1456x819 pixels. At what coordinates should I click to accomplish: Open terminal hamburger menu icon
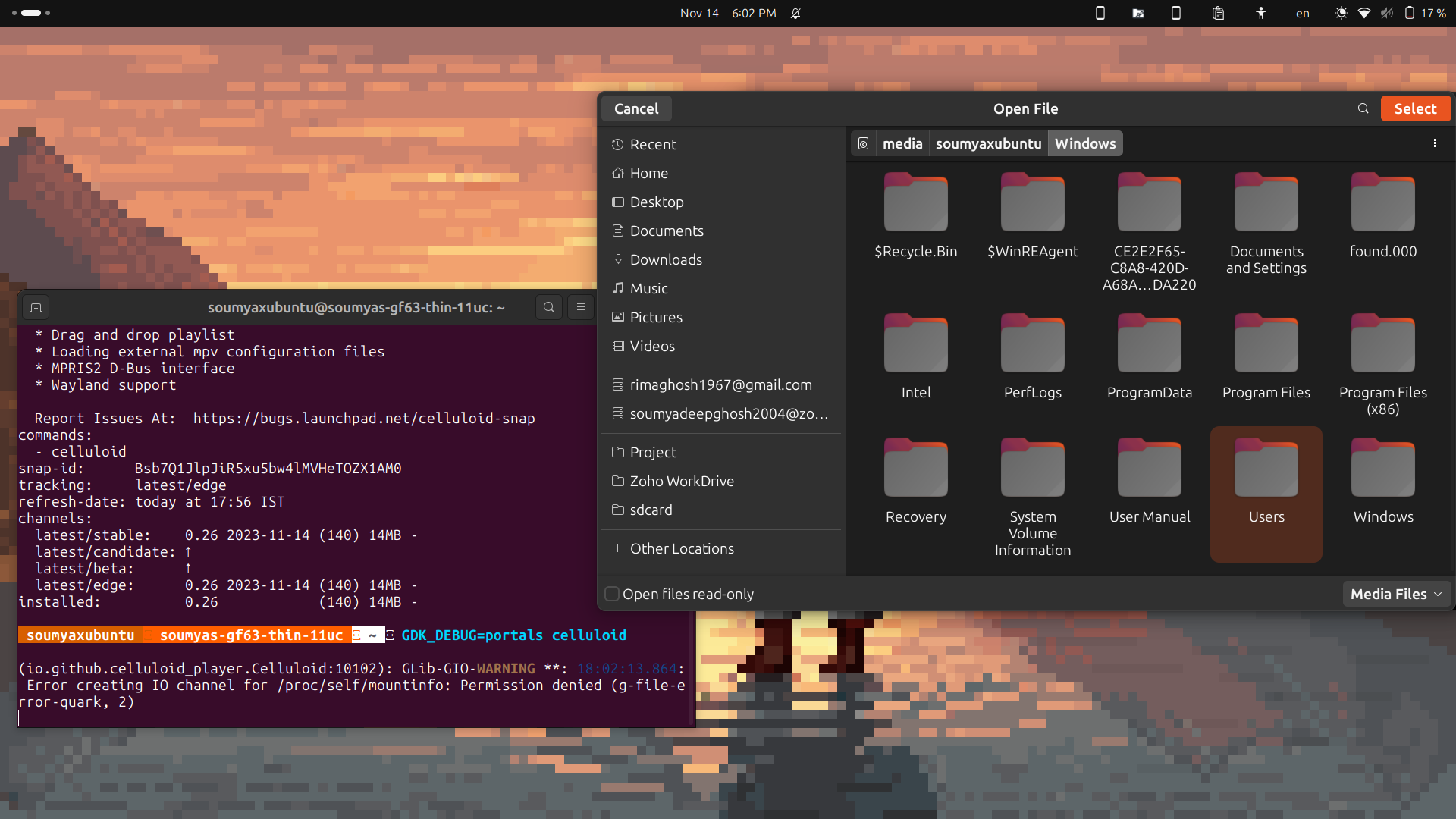(x=581, y=307)
